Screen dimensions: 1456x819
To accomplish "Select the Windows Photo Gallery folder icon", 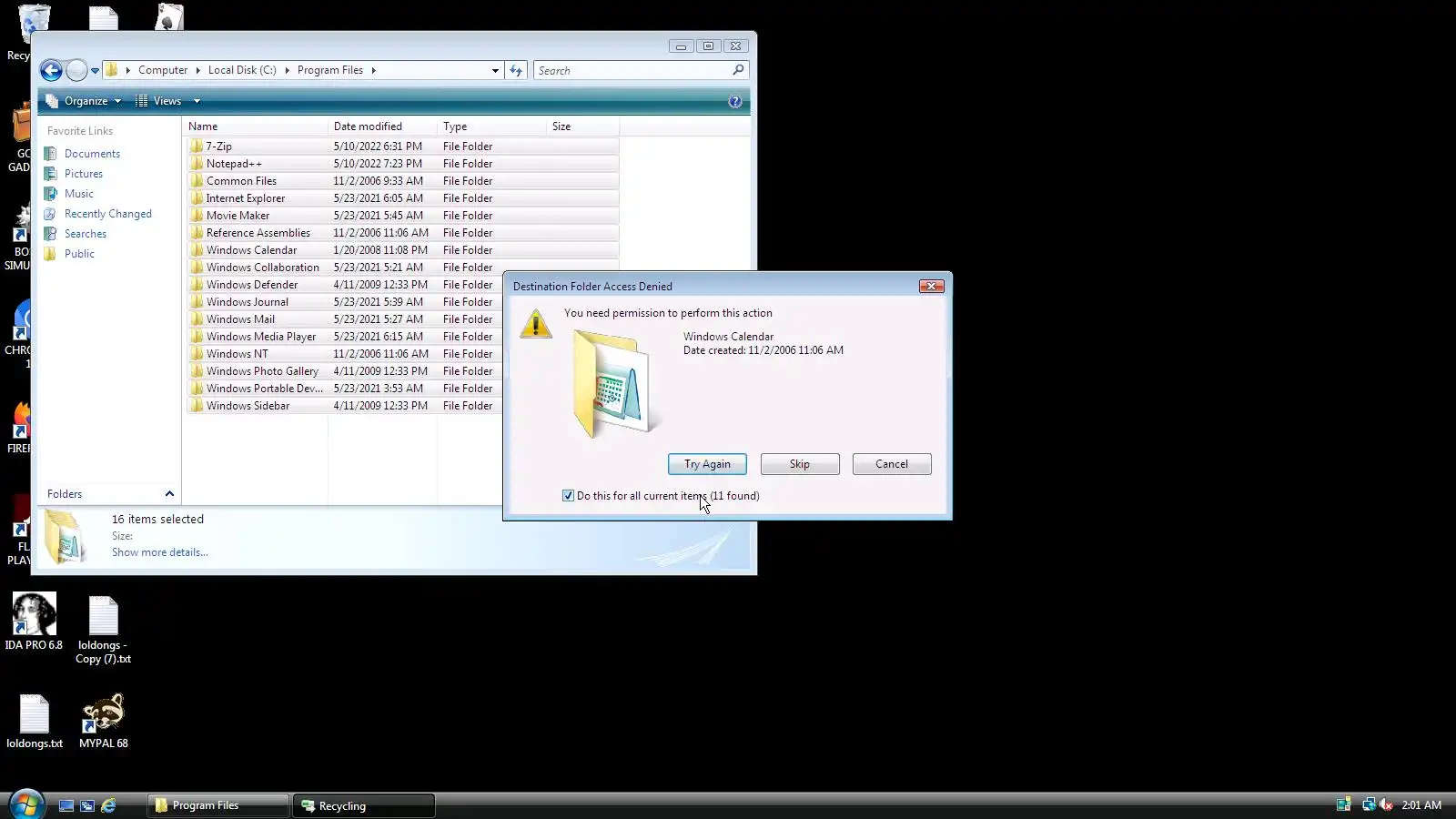I will pos(197,371).
